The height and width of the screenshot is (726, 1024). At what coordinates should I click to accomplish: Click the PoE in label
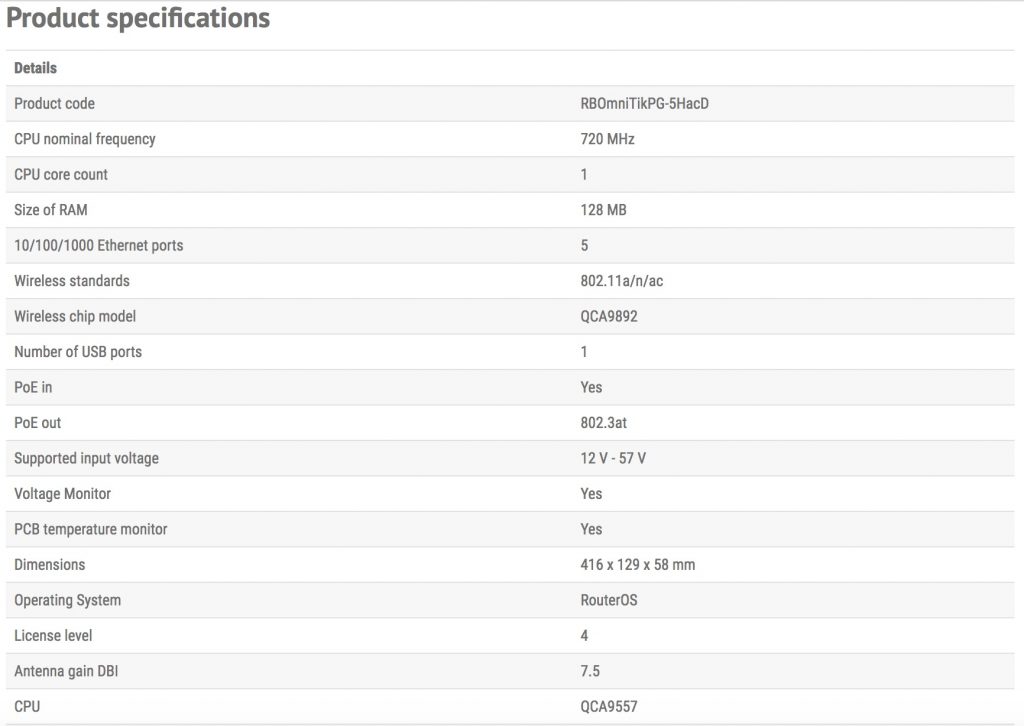tap(33, 388)
